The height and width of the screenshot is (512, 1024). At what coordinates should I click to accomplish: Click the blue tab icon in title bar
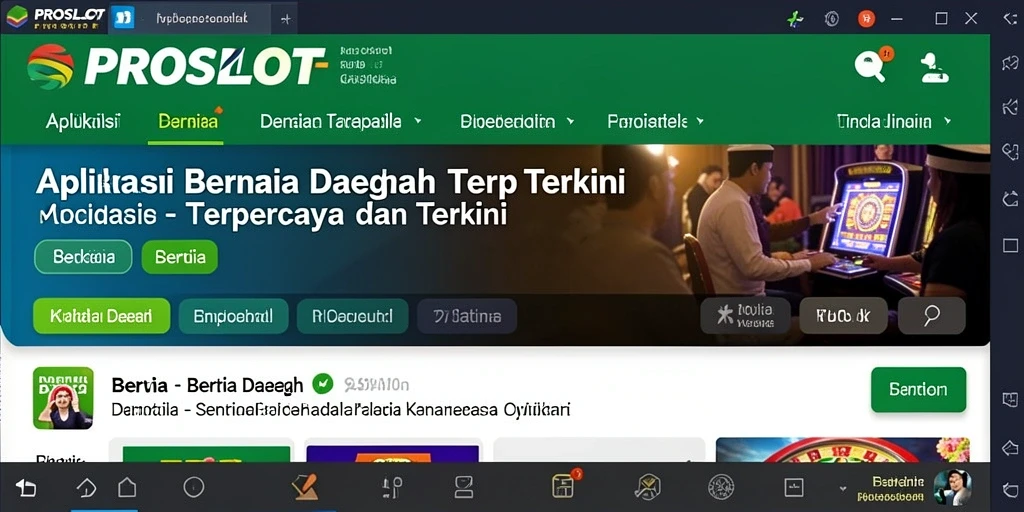click(x=123, y=18)
